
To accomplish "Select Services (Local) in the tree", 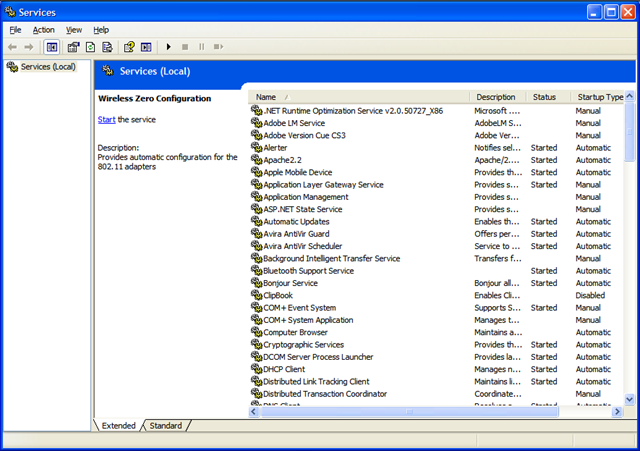I will coord(48,67).
